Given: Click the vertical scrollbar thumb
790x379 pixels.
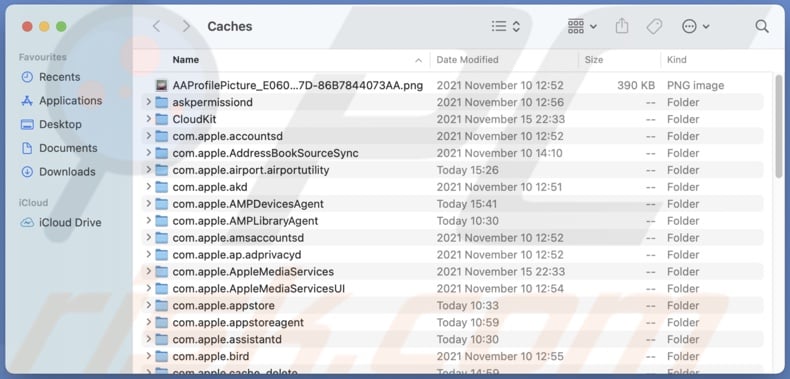Looking at the screenshot, I should click(x=778, y=126).
